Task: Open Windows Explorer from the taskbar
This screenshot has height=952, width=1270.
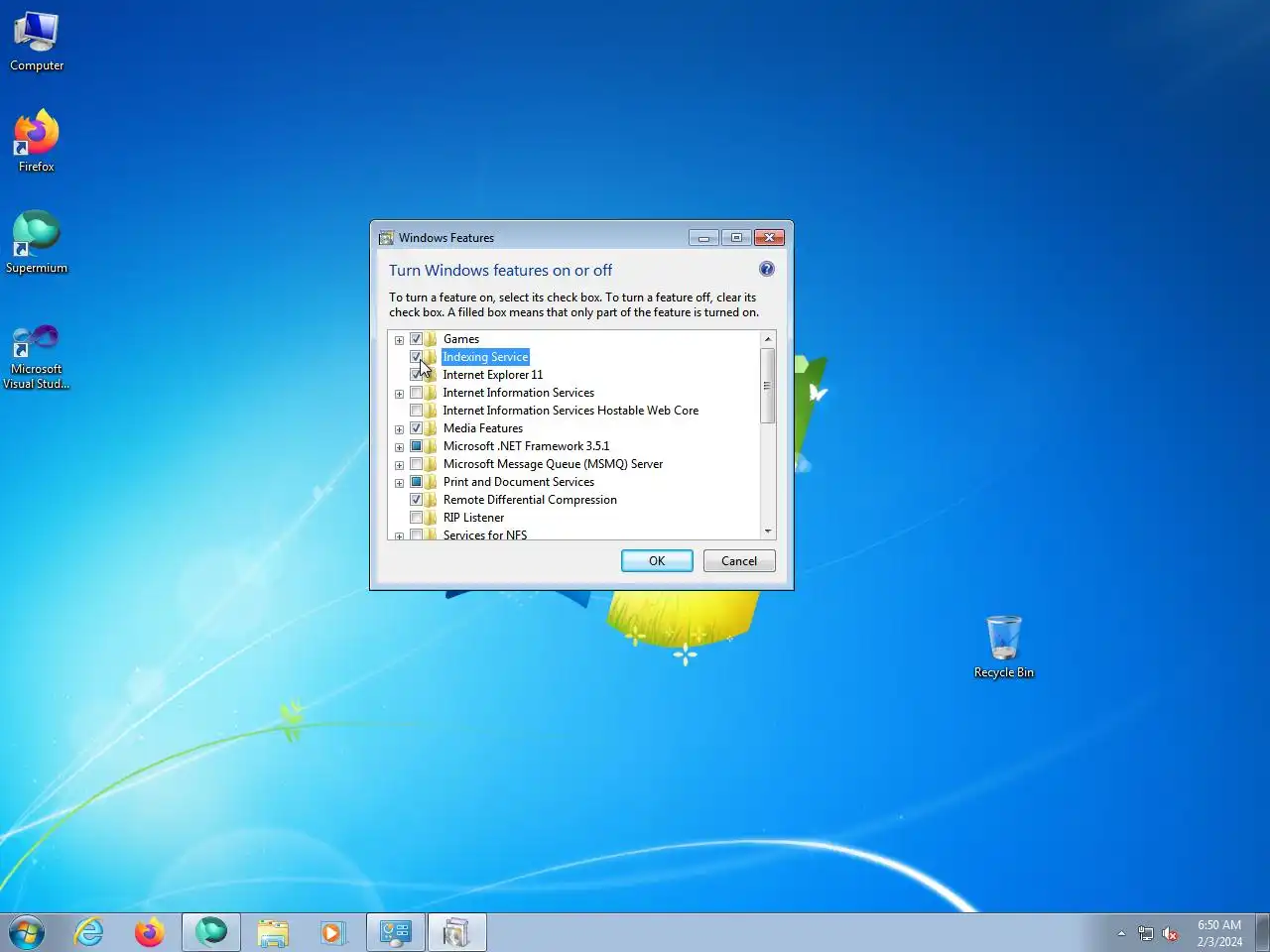Action: [273, 932]
